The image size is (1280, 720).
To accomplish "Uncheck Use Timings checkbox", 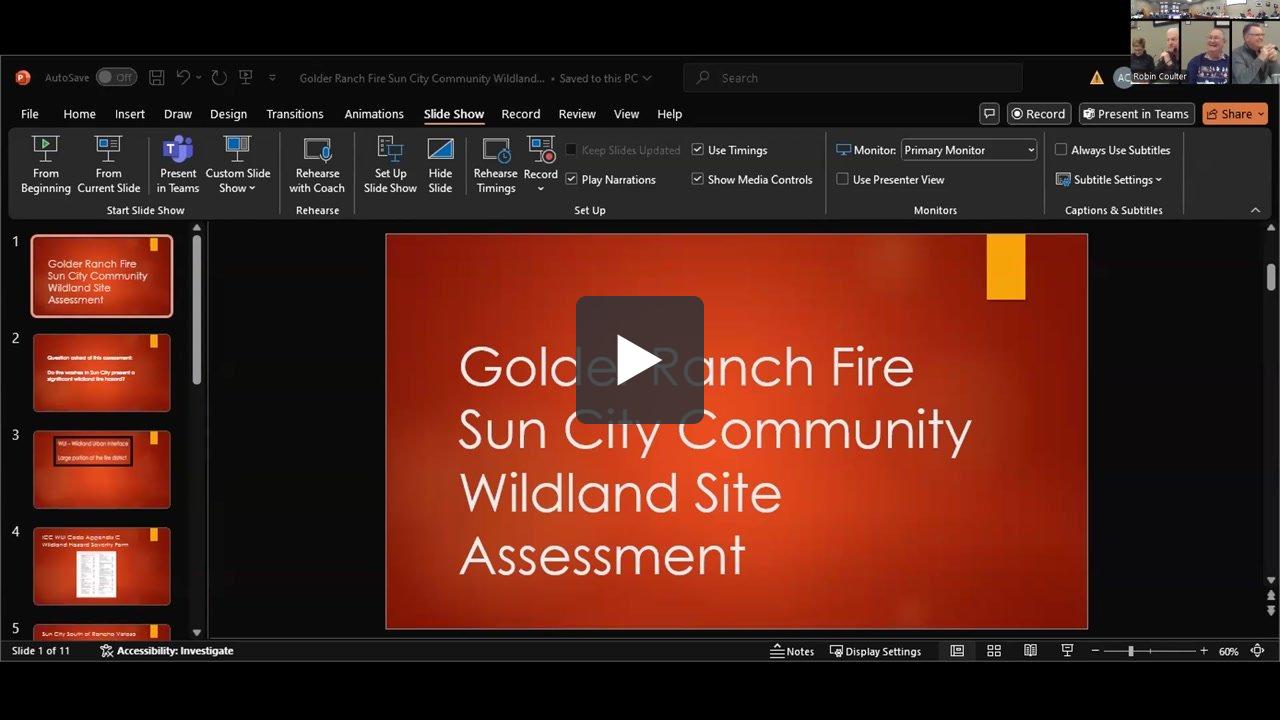I will pyautogui.click(x=698, y=150).
